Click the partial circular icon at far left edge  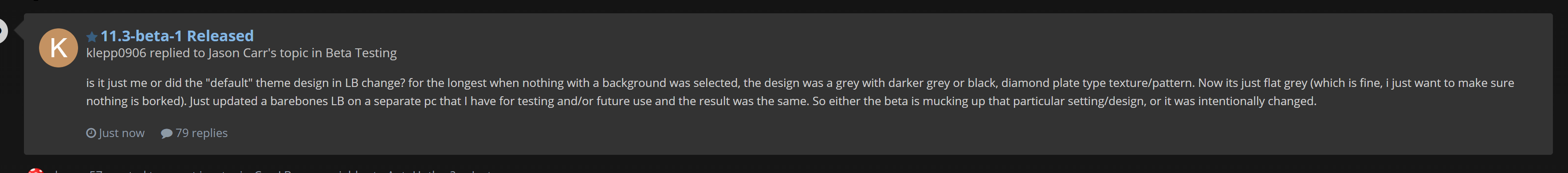pyautogui.click(x=2, y=31)
